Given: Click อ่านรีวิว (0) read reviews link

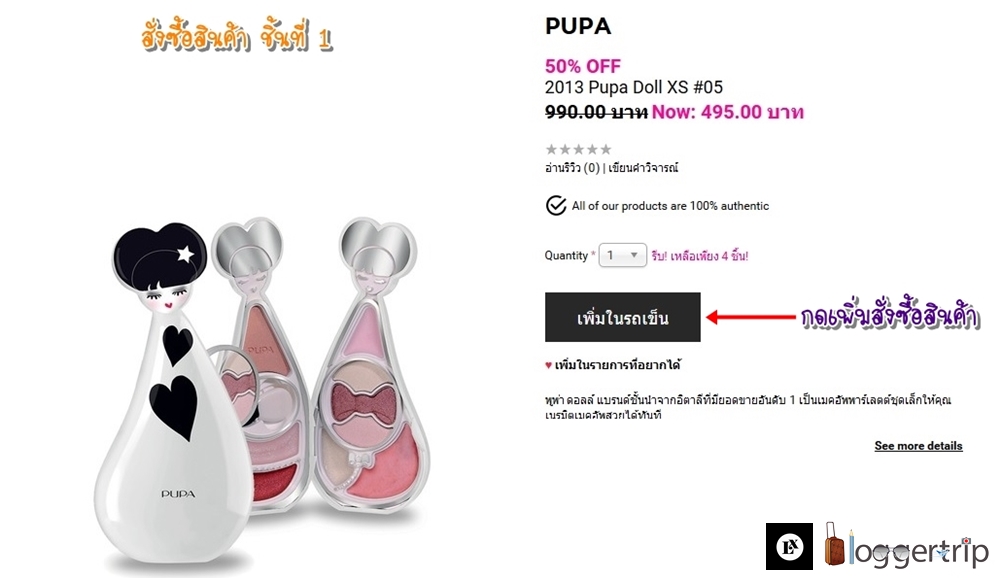Looking at the screenshot, I should point(572,168).
